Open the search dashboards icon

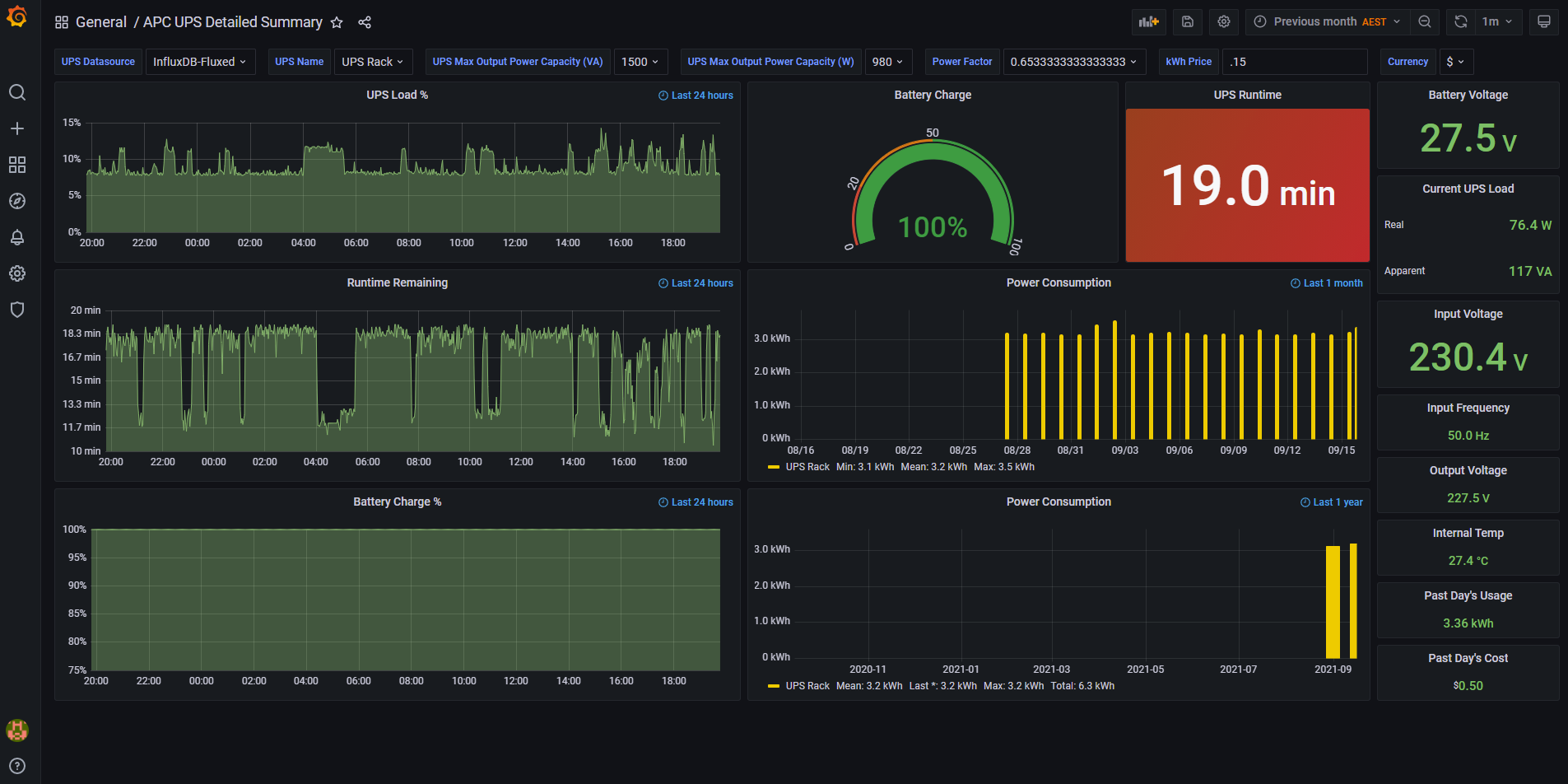tap(16, 92)
